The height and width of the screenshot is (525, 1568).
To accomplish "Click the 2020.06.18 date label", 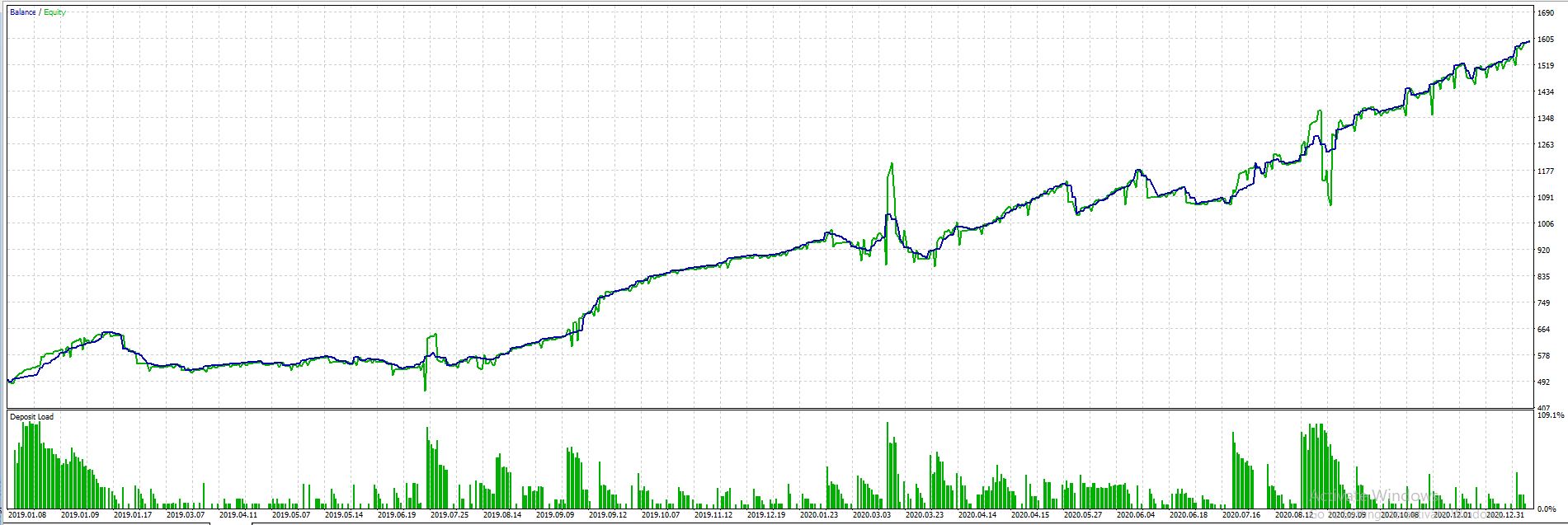I will [1188, 515].
